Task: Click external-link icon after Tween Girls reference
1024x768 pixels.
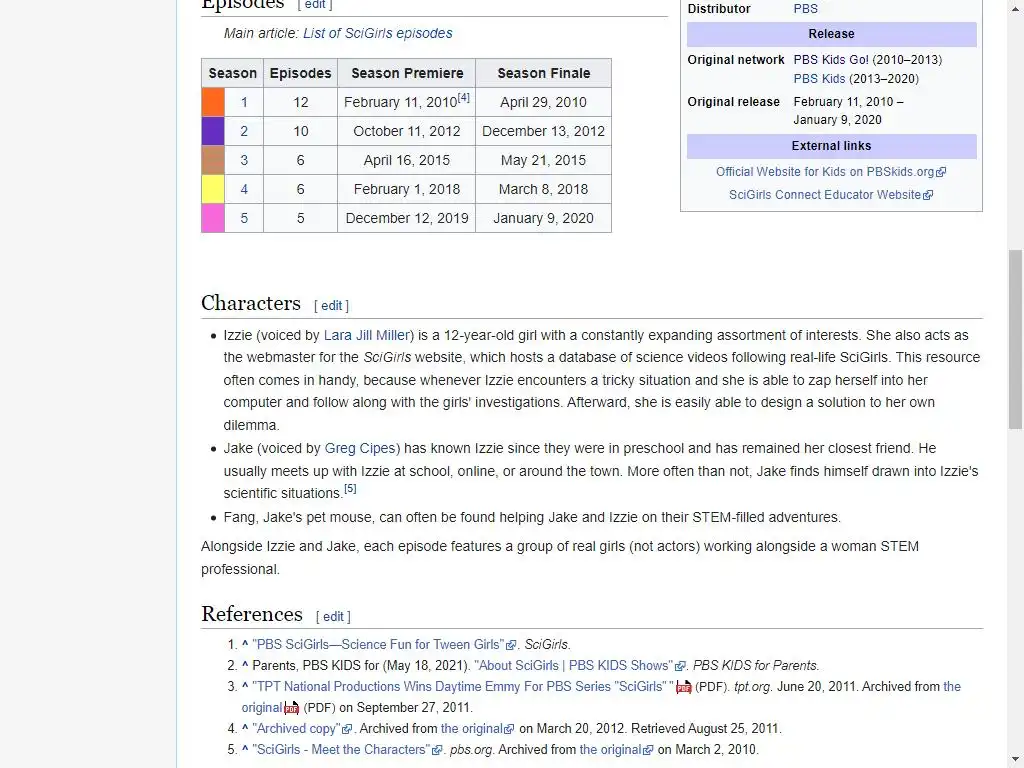Action: point(511,645)
